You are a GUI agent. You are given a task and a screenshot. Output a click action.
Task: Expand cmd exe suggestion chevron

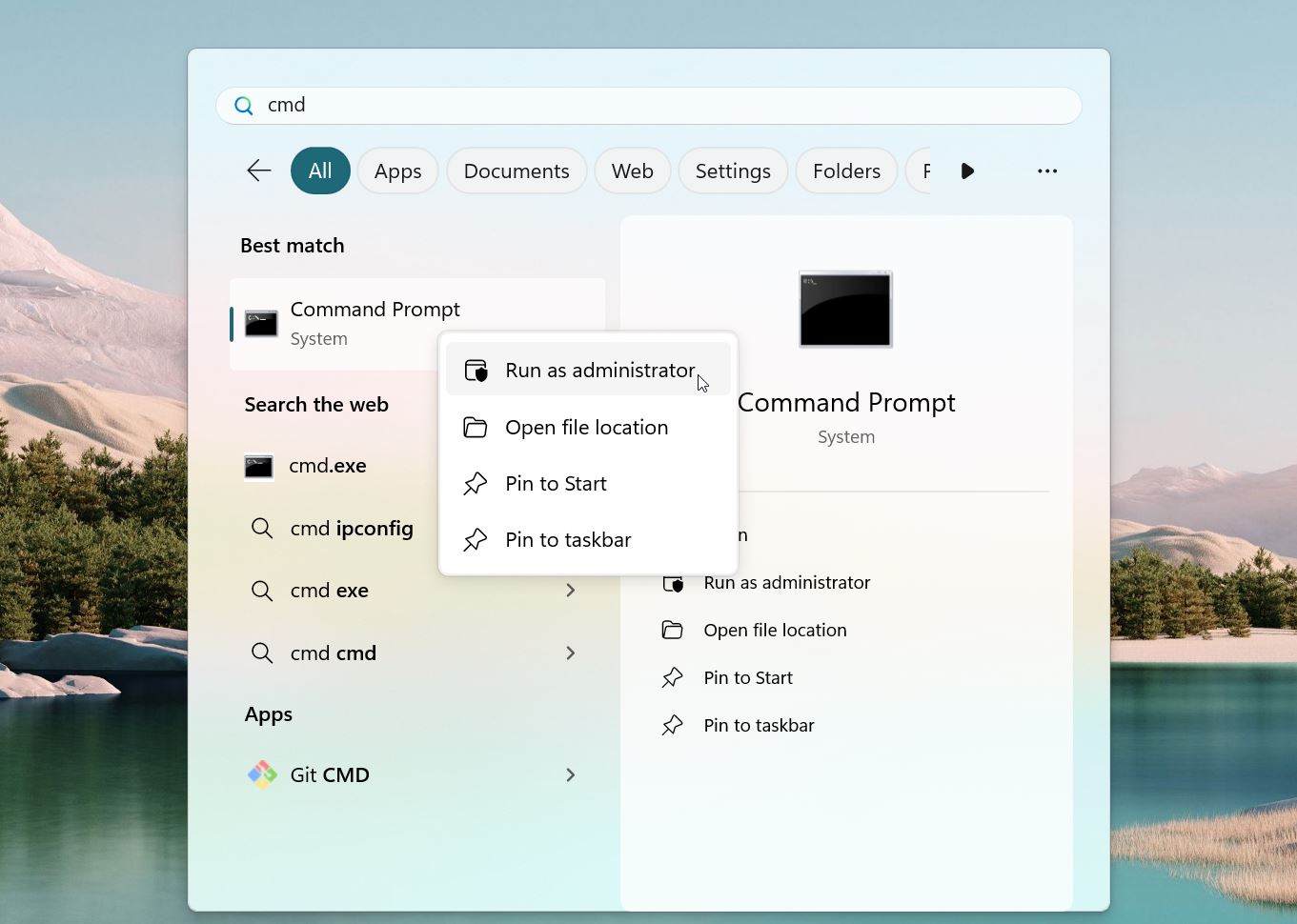pyautogui.click(x=571, y=591)
